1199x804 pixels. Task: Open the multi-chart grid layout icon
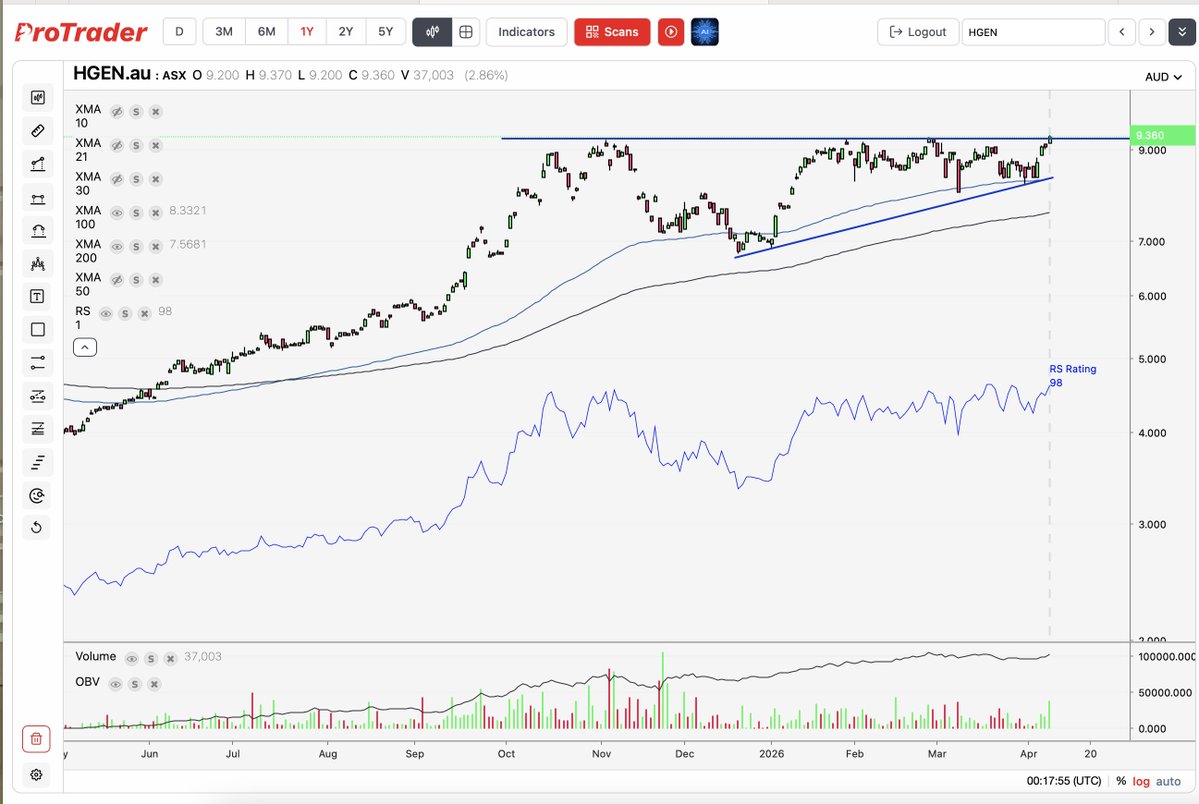(466, 31)
